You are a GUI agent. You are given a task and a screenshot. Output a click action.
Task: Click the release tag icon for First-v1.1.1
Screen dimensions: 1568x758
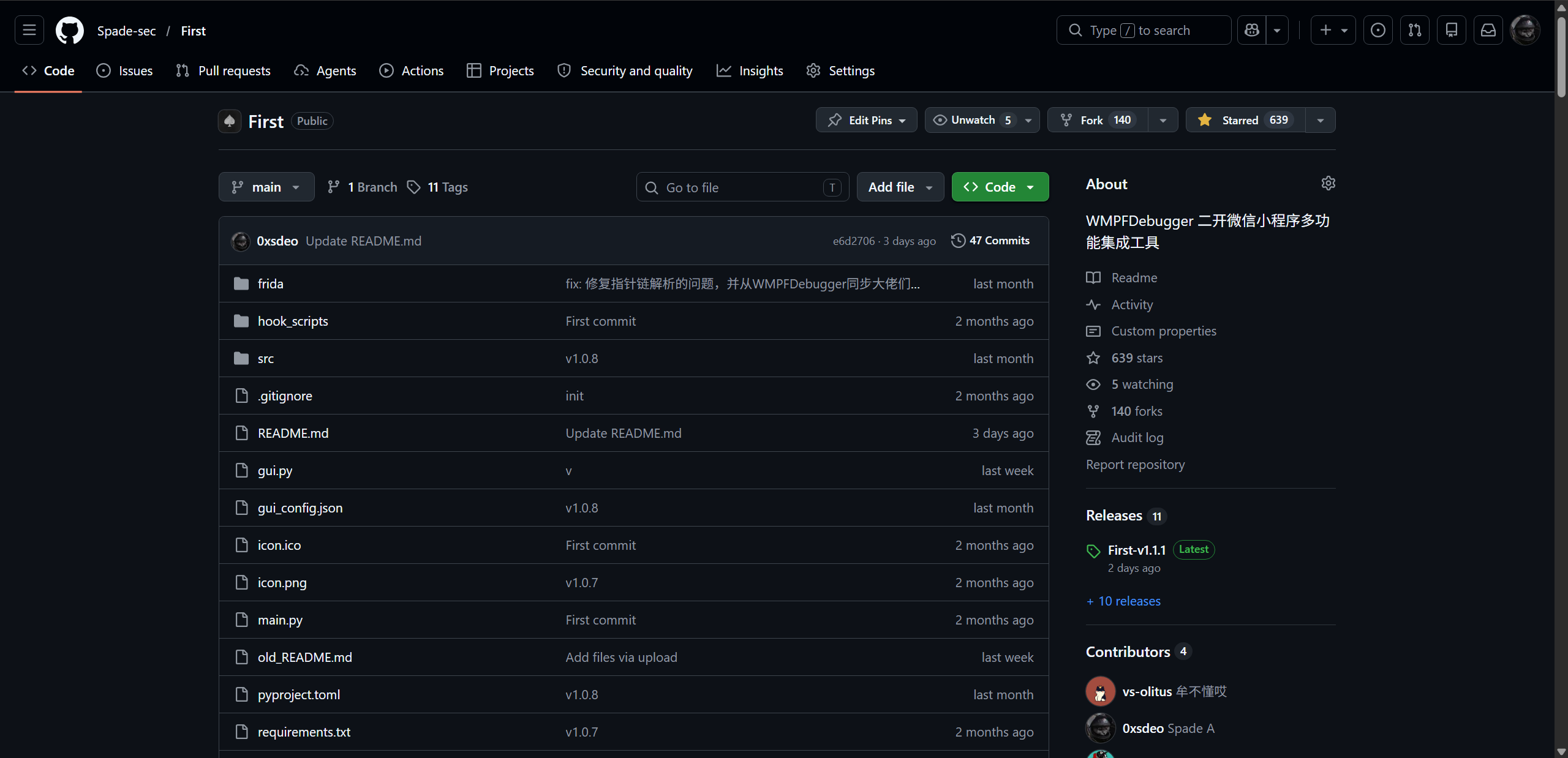pyautogui.click(x=1093, y=550)
